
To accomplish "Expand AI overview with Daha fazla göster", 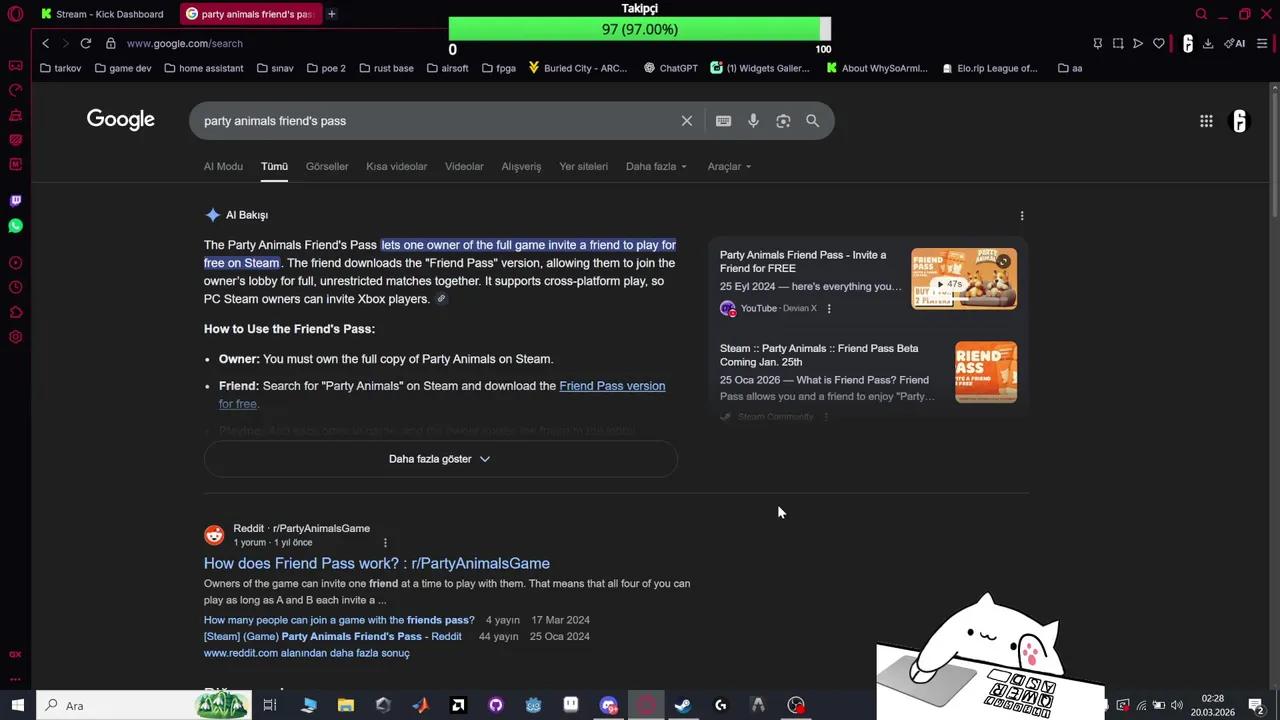I will pyautogui.click(x=440, y=459).
